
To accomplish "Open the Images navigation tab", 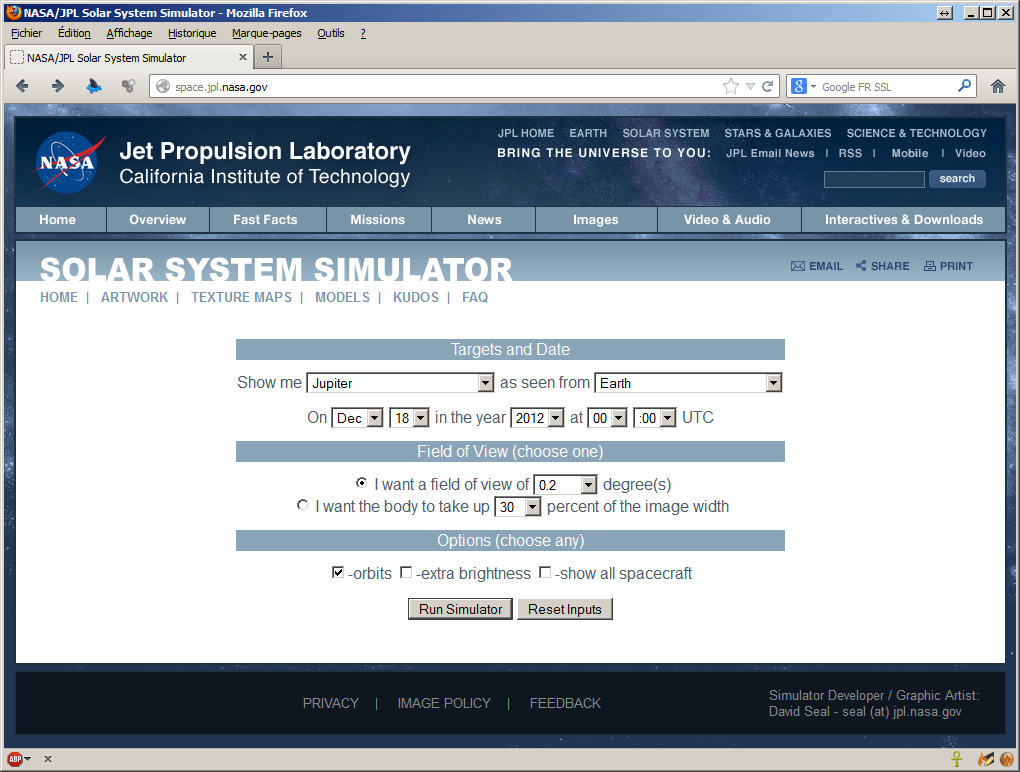I will [x=596, y=220].
